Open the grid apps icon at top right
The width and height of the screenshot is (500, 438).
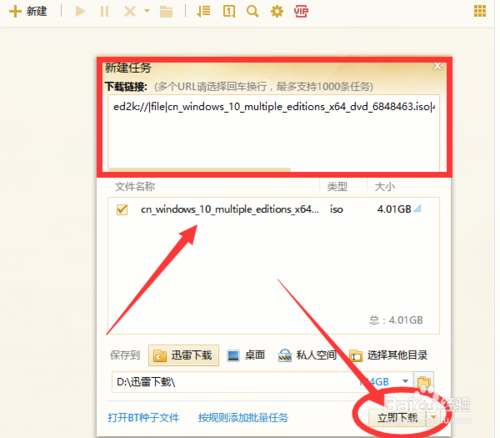point(480,11)
